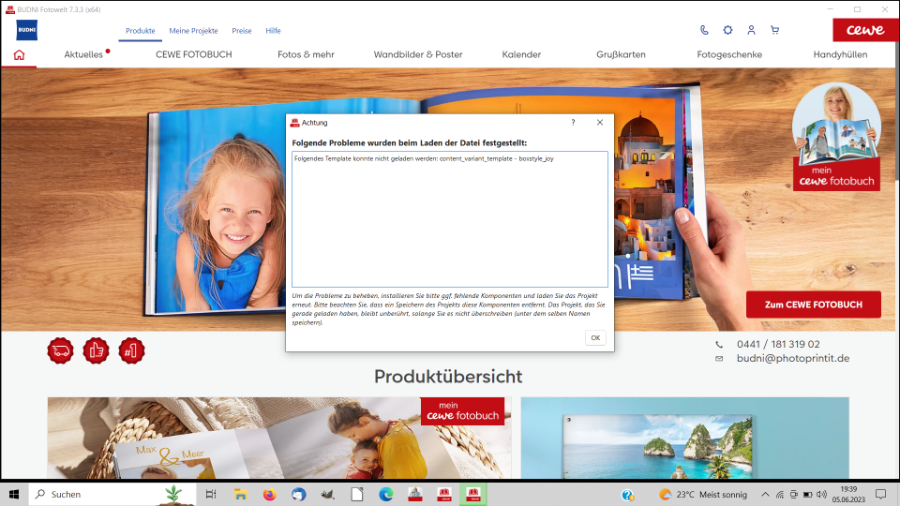900x506 pixels.
Task: Open the Grußkarten category
Action: [x=620, y=55]
